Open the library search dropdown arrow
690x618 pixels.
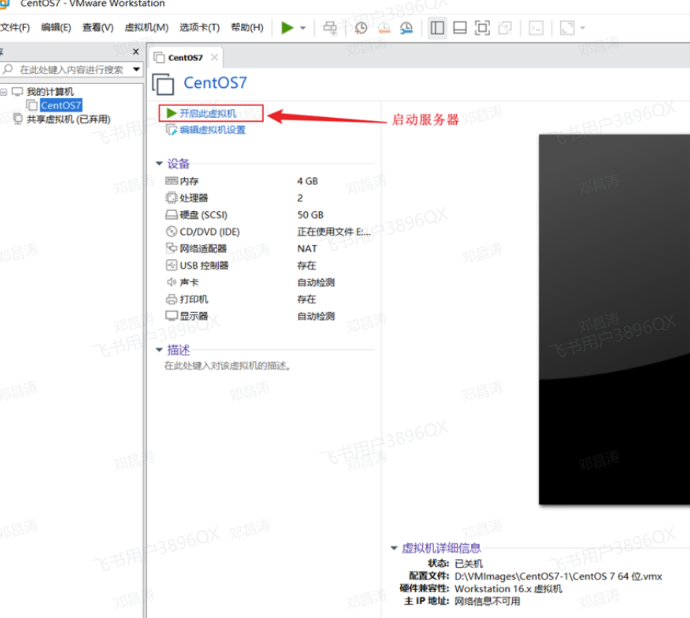(x=136, y=69)
